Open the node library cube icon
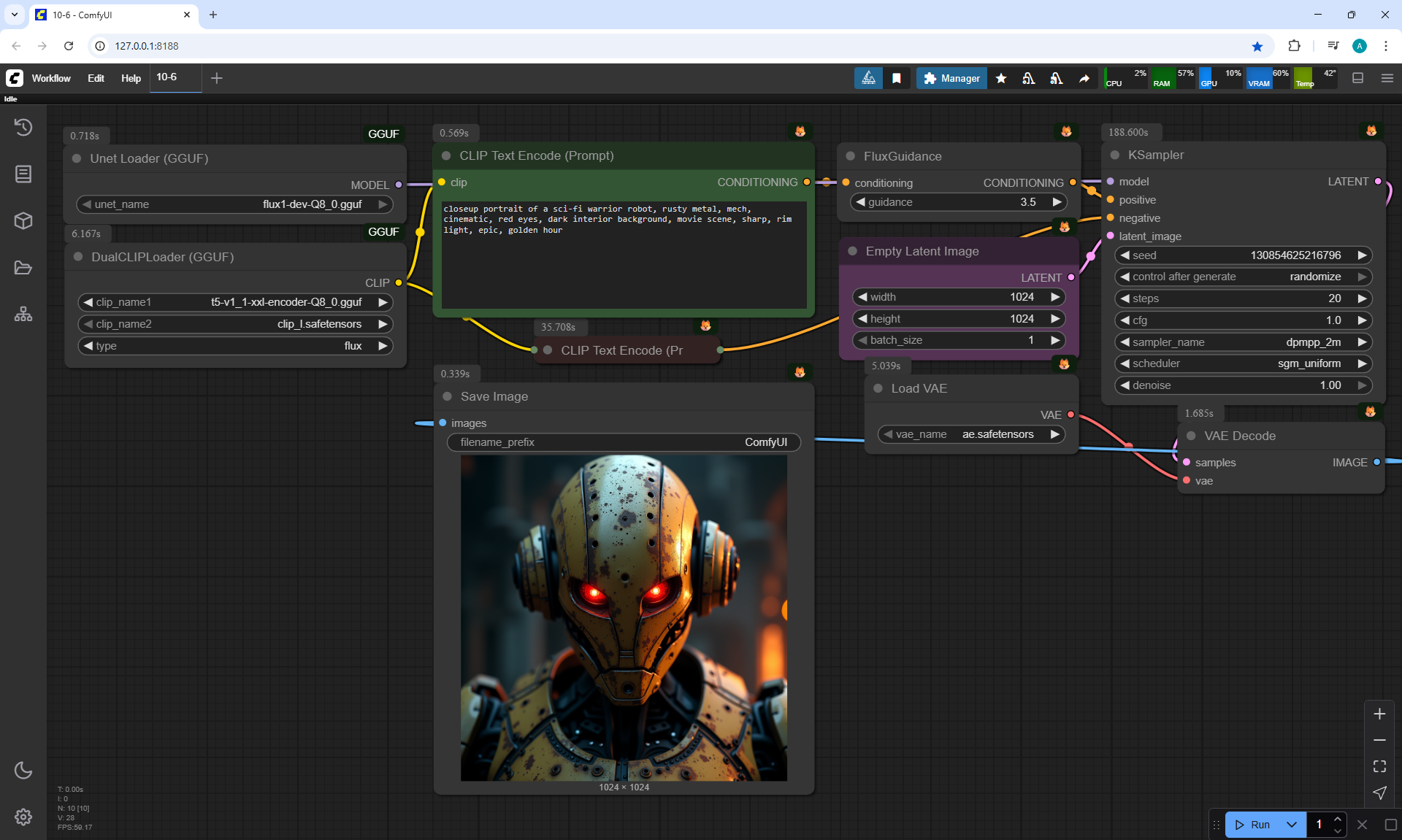 click(x=23, y=220)
